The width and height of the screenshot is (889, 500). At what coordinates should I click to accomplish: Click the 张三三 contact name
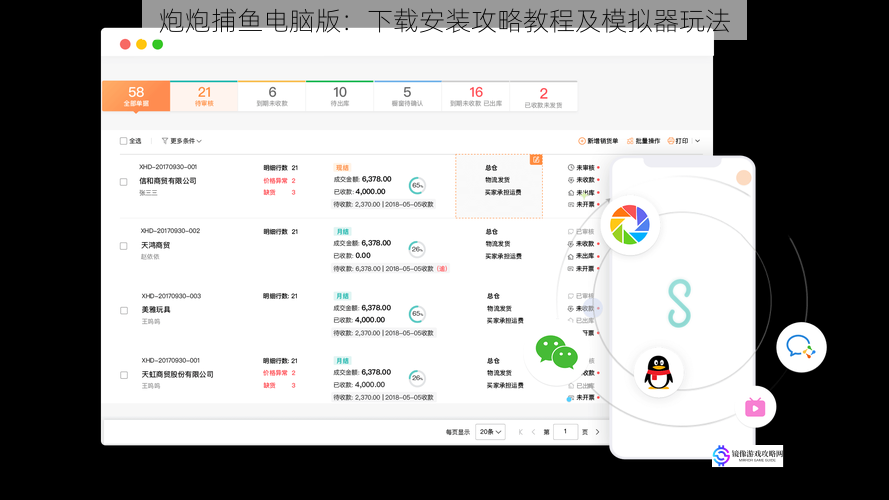tap(148, 193)
